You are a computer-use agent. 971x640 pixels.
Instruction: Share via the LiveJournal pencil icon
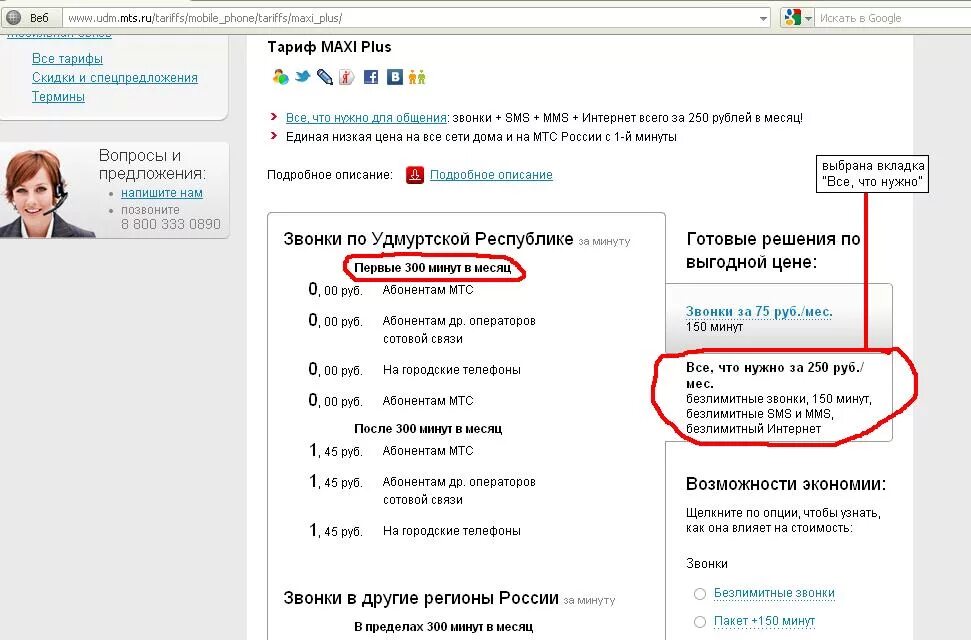point(323,75)
